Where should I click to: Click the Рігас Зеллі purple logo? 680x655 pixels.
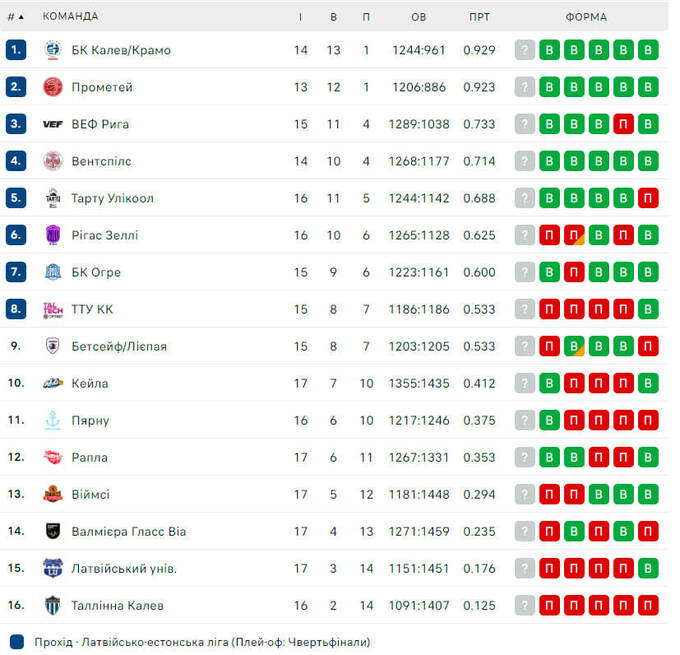tap(53, 235)
